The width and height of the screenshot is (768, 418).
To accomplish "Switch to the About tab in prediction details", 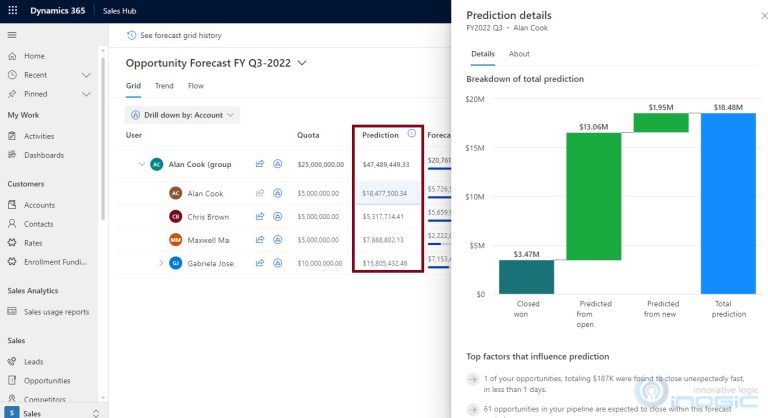I will [519, 54].
